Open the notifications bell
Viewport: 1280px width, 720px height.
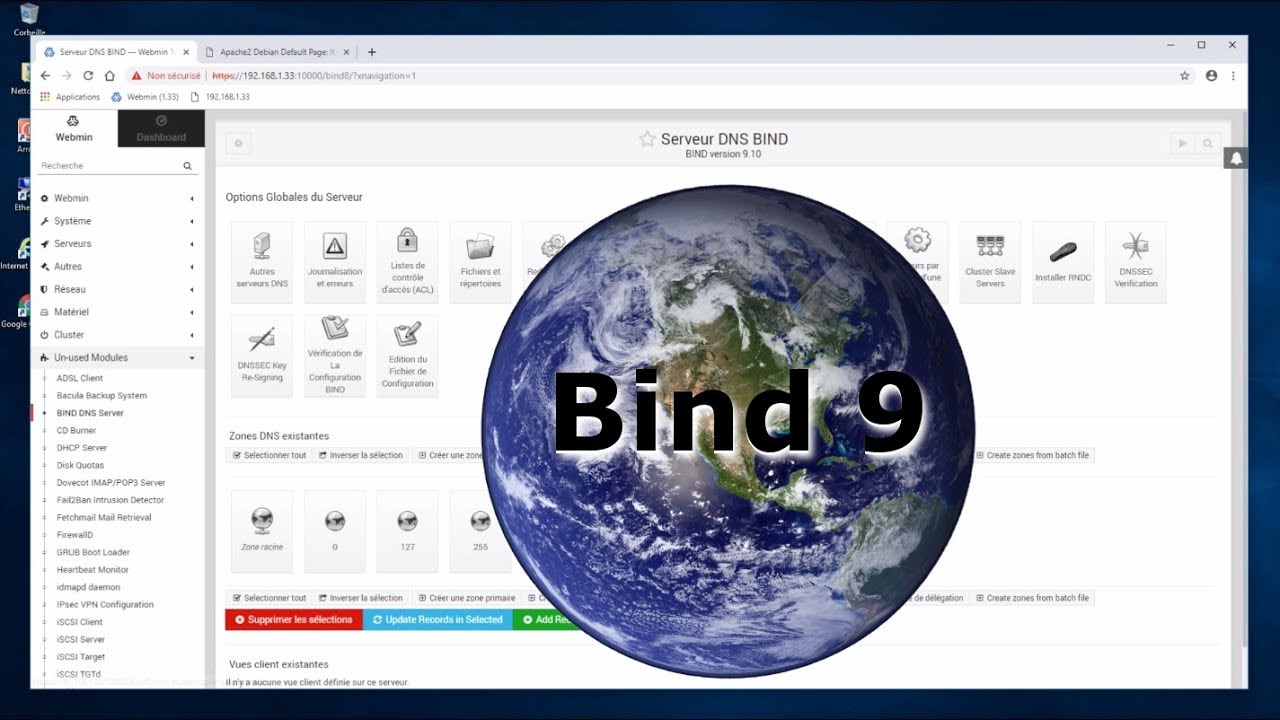pos(1236,158)
